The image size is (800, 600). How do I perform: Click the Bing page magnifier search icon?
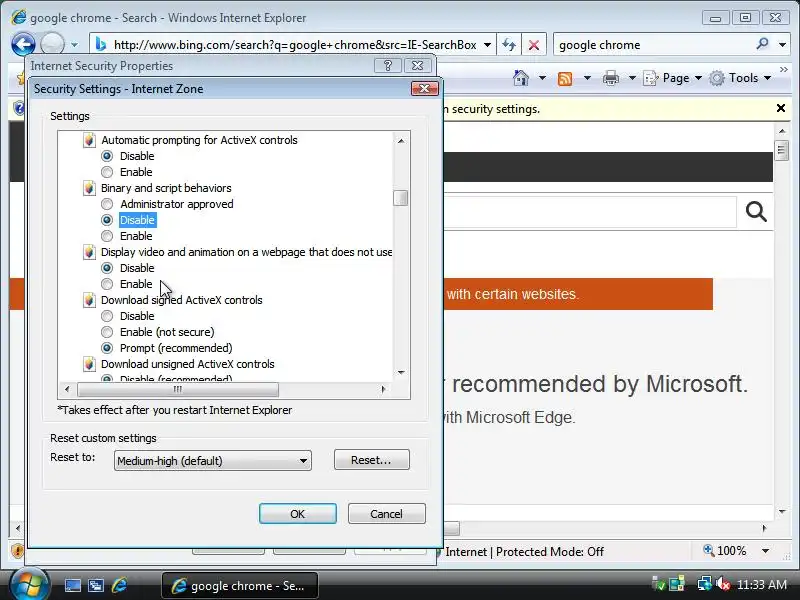click(756, 211)
